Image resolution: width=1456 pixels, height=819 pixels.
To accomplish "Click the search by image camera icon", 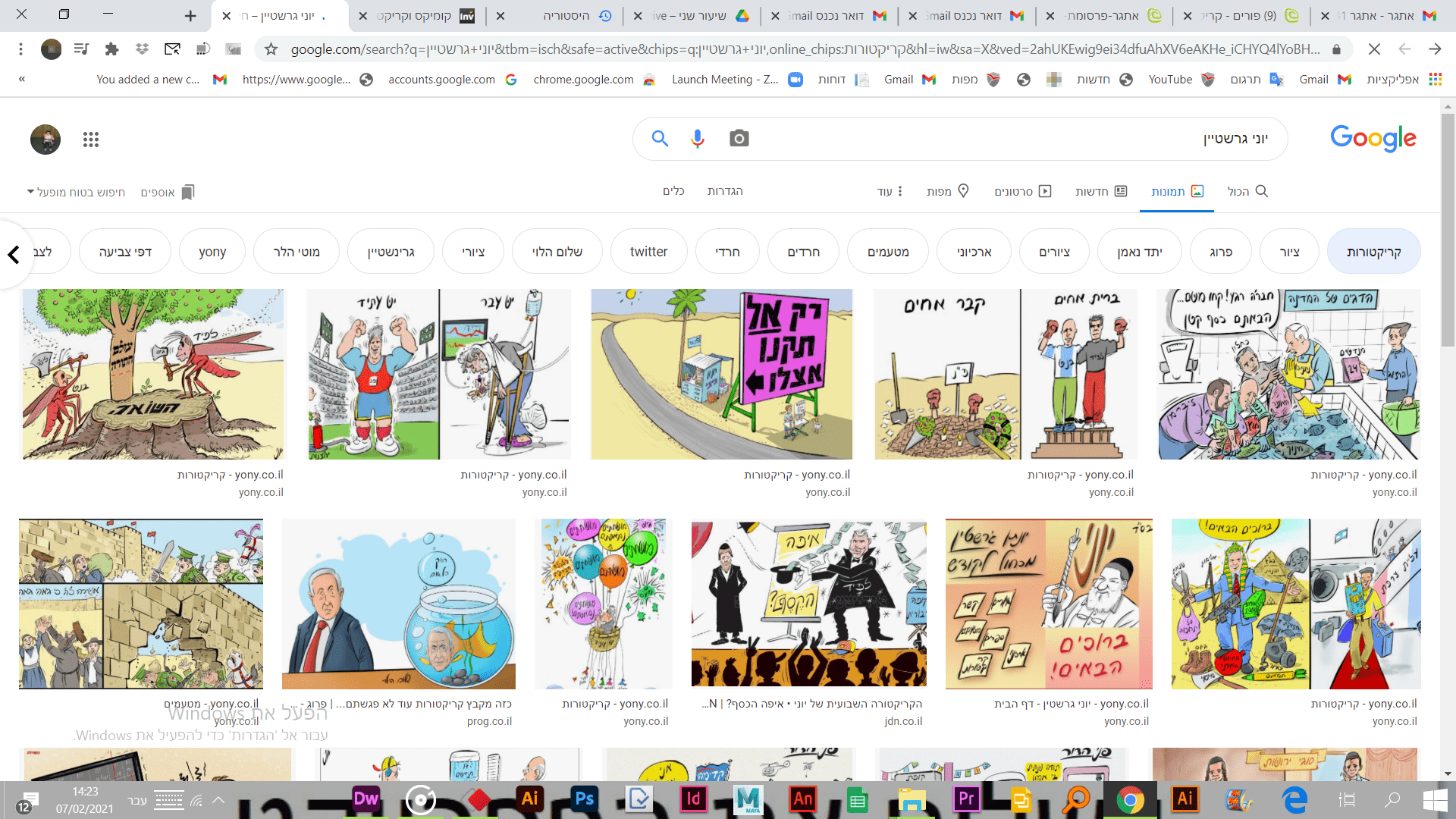I will pos(739,138).
